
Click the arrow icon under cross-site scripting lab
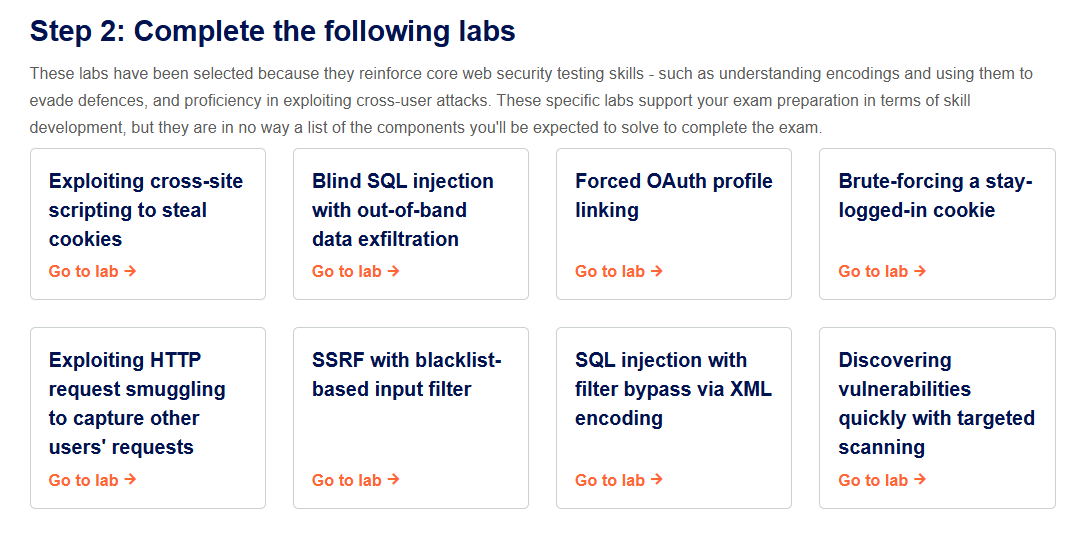point(130,271)
